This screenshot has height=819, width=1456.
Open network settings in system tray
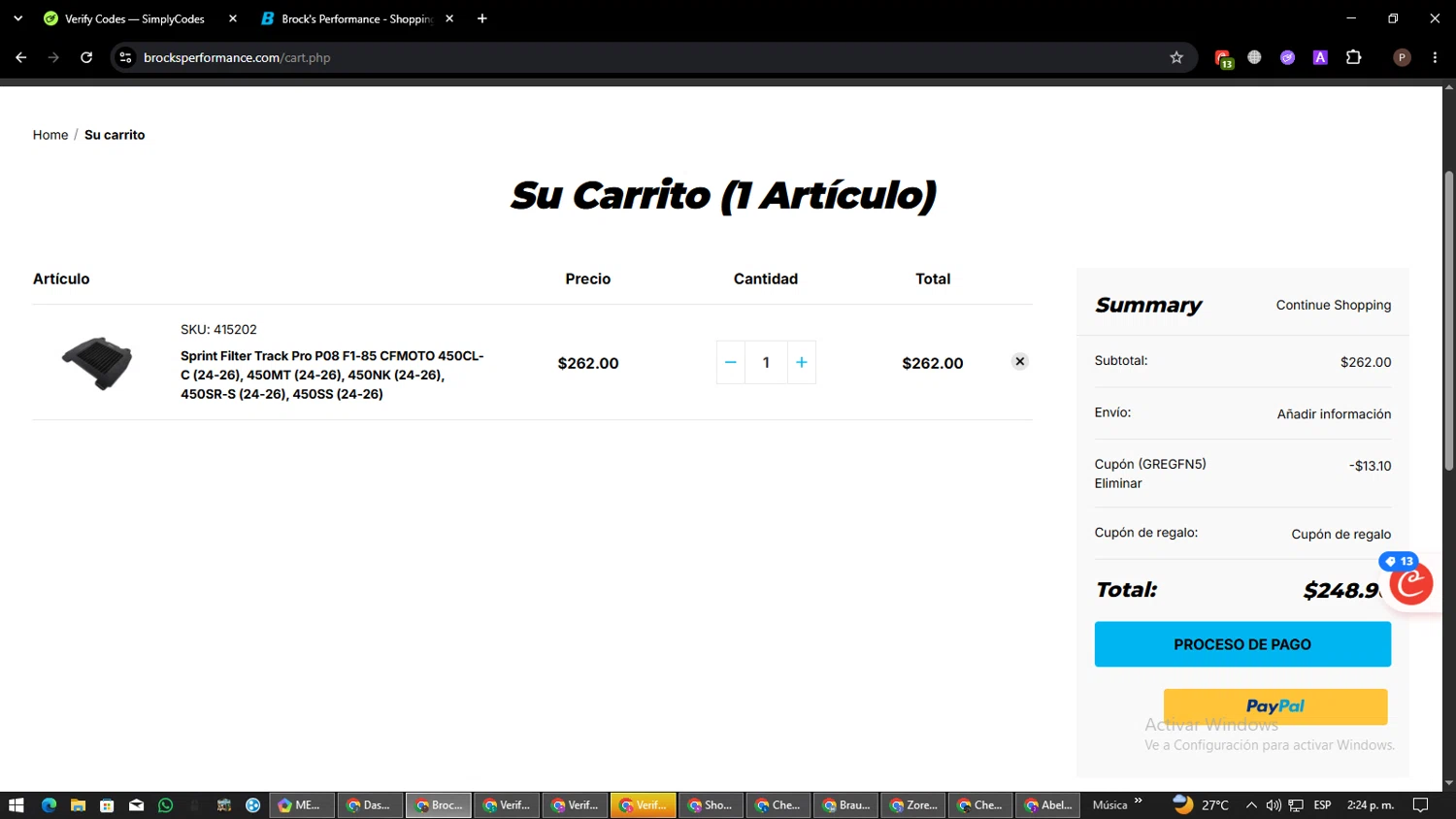pos(1296,805)
